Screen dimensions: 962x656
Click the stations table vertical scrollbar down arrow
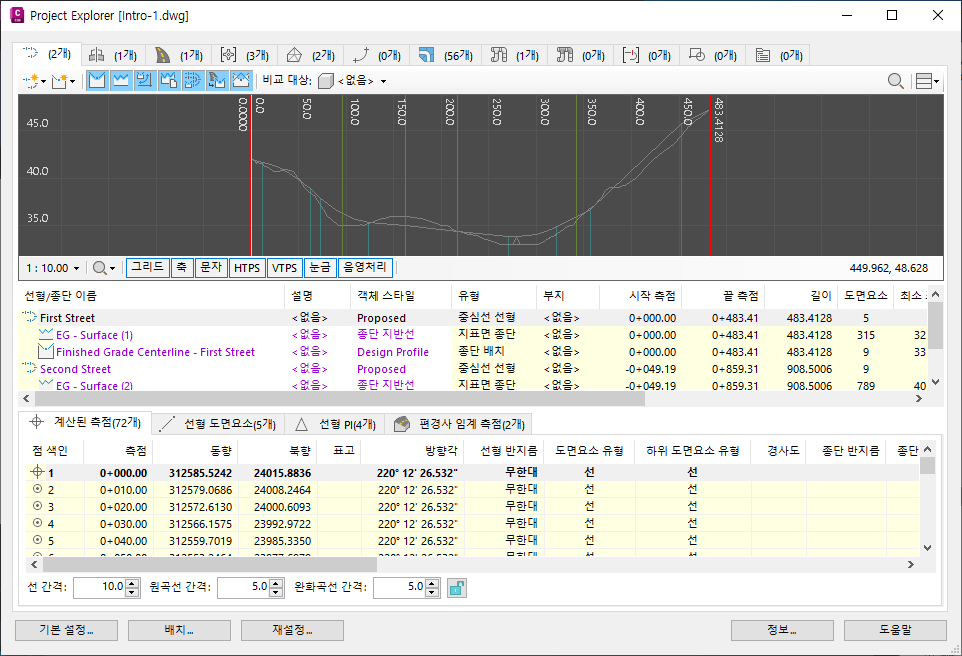click(928, 548)
